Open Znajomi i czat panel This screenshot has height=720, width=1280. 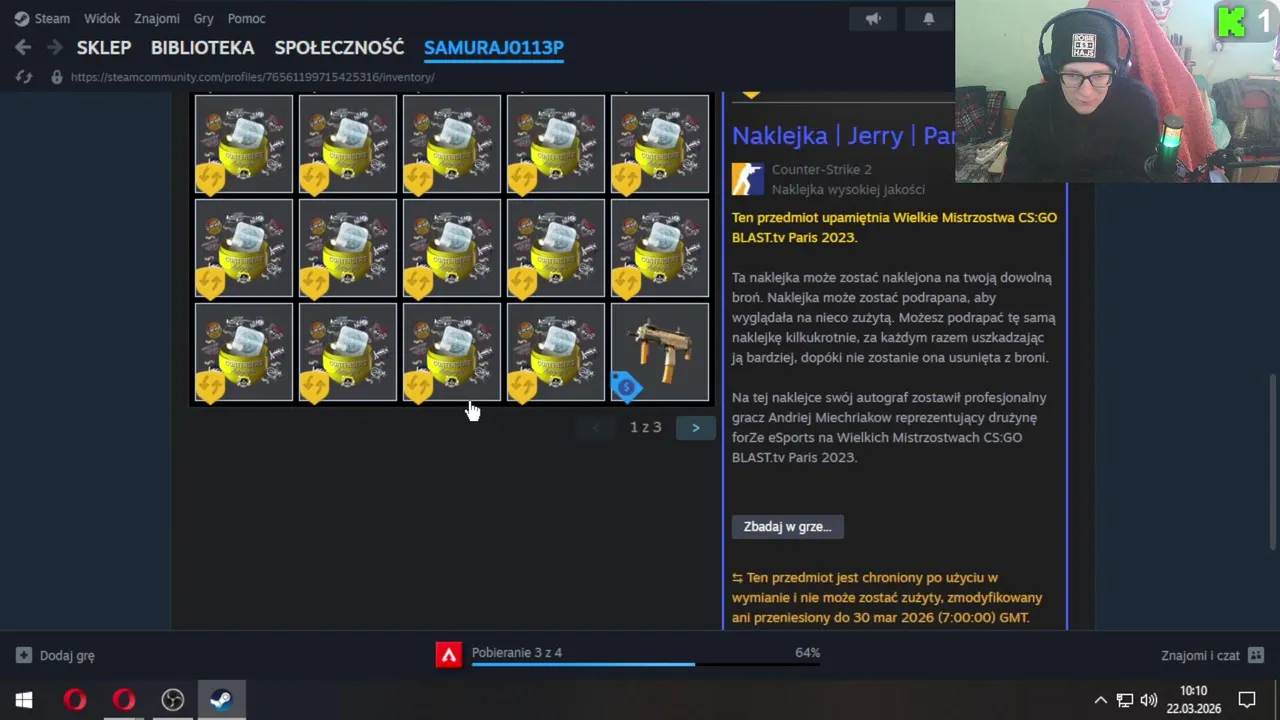(1200, 655)
